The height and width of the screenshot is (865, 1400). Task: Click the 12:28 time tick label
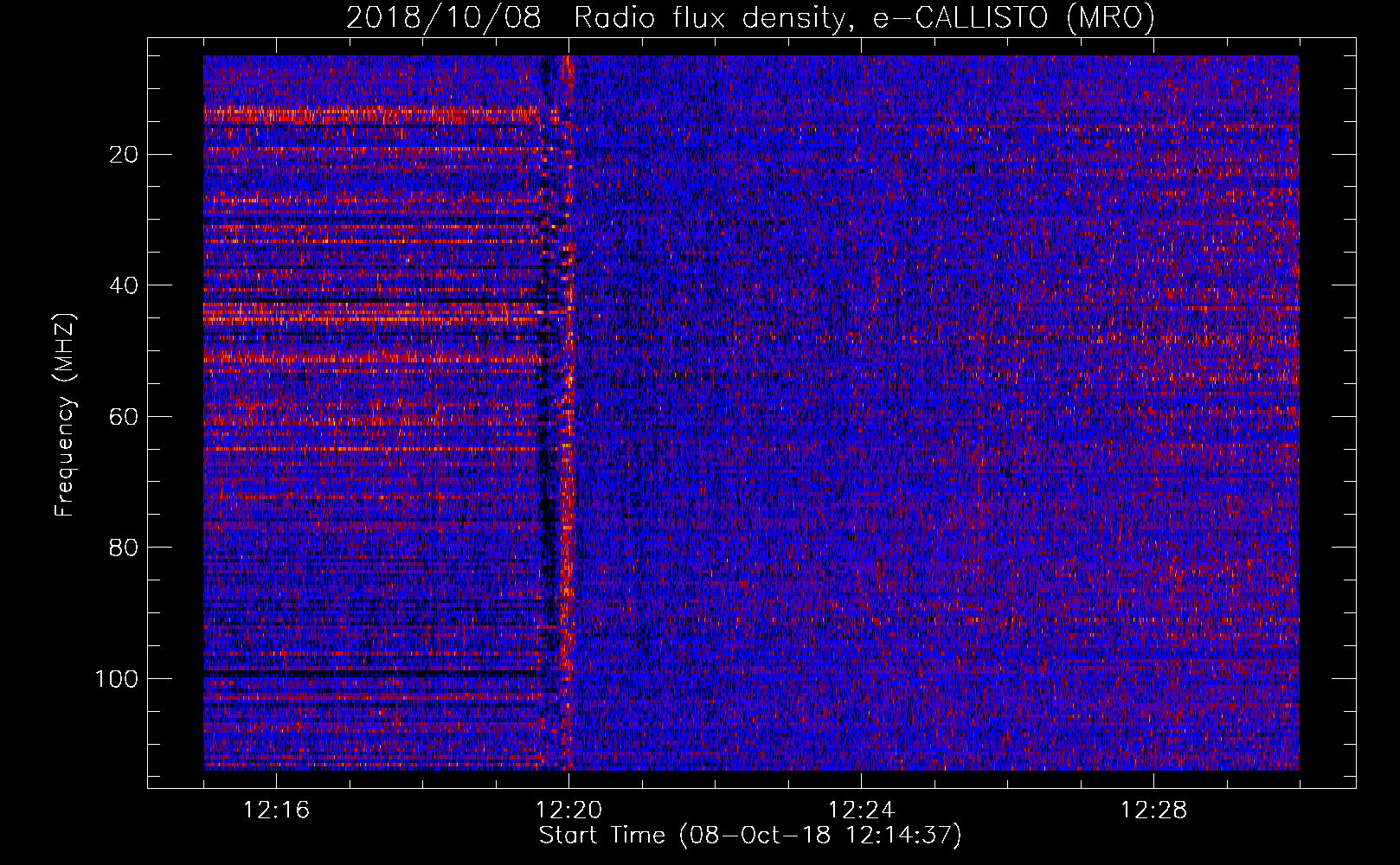(1153, 811)
